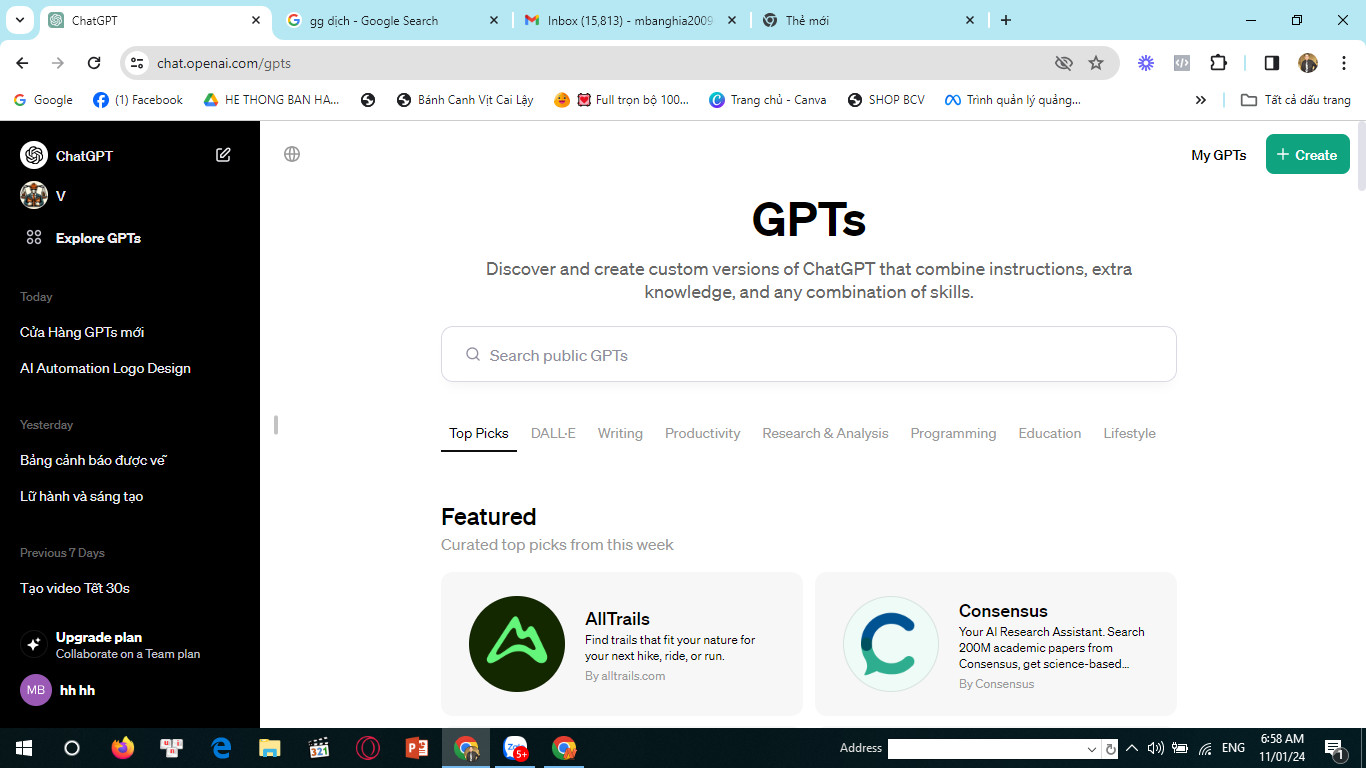Click the globe icon above GPTs heading
This screenshot has height=768, width=1366.
click(292, 154)
